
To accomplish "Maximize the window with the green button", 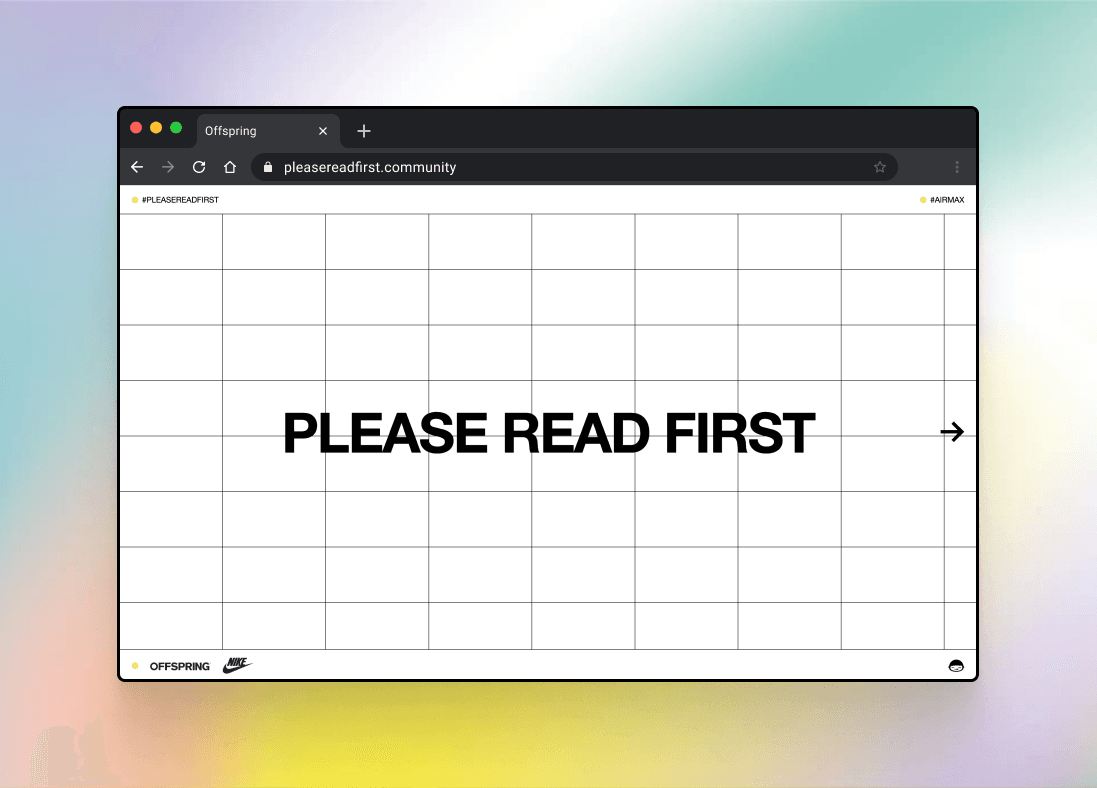I will click(176, 128).
